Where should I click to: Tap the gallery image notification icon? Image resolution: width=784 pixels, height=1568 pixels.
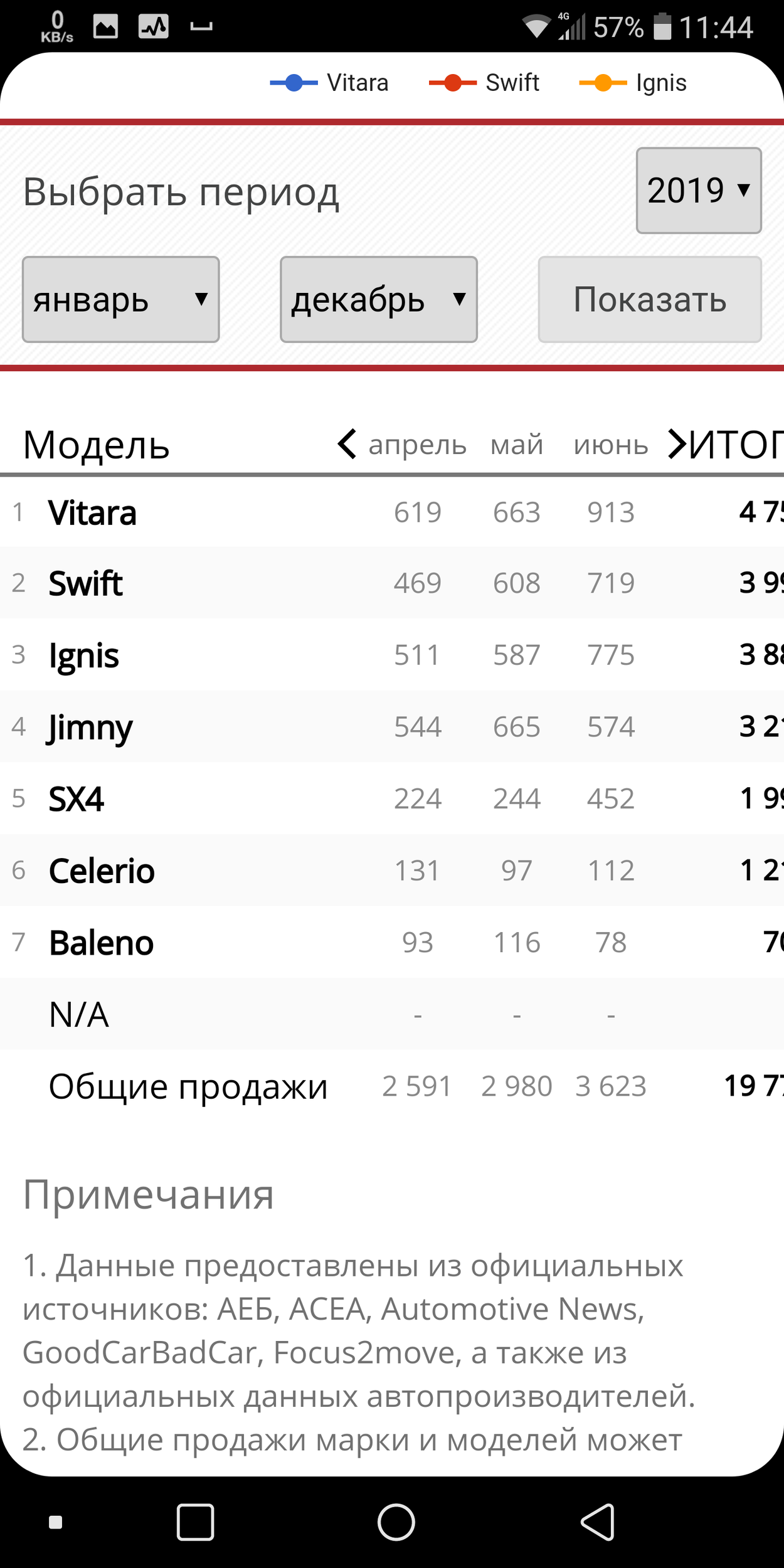[x=105, y=26]
